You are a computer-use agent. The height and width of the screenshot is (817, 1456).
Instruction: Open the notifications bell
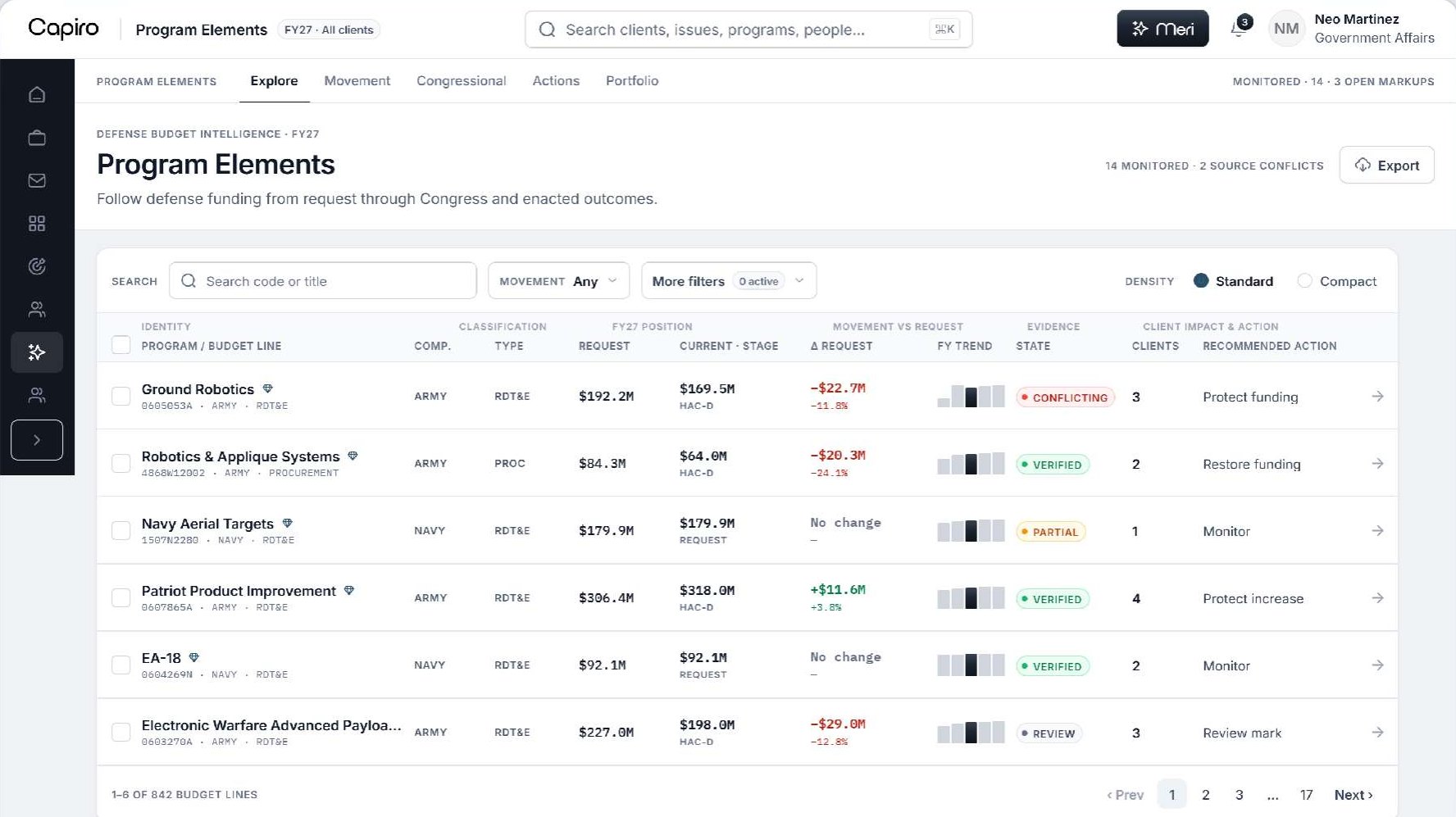tap(1239, 30)
